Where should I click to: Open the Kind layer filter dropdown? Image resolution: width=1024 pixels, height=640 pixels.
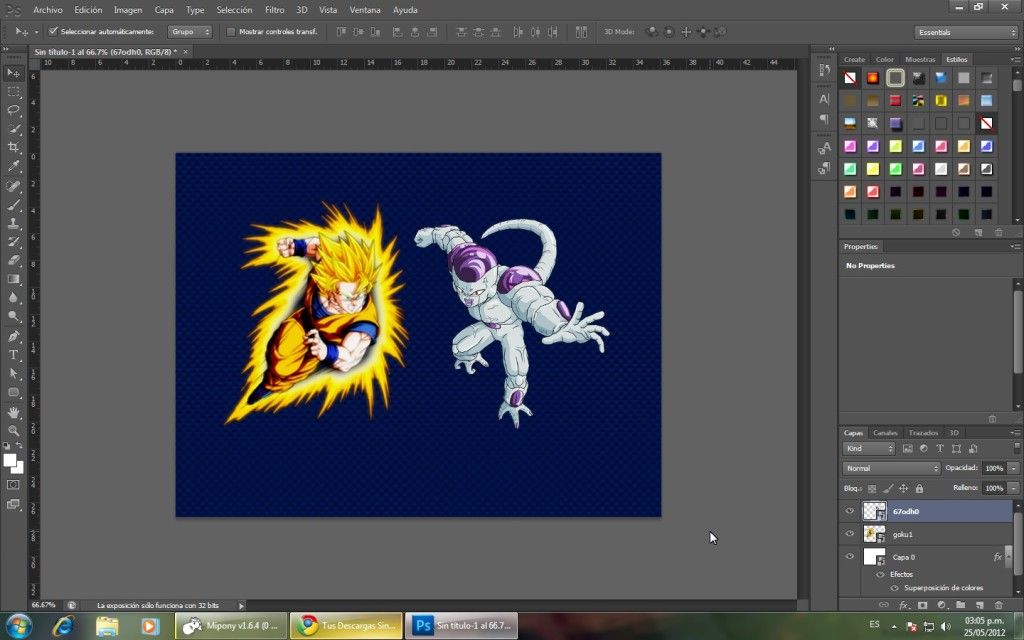pyautogui.click(x=869, y=449)
